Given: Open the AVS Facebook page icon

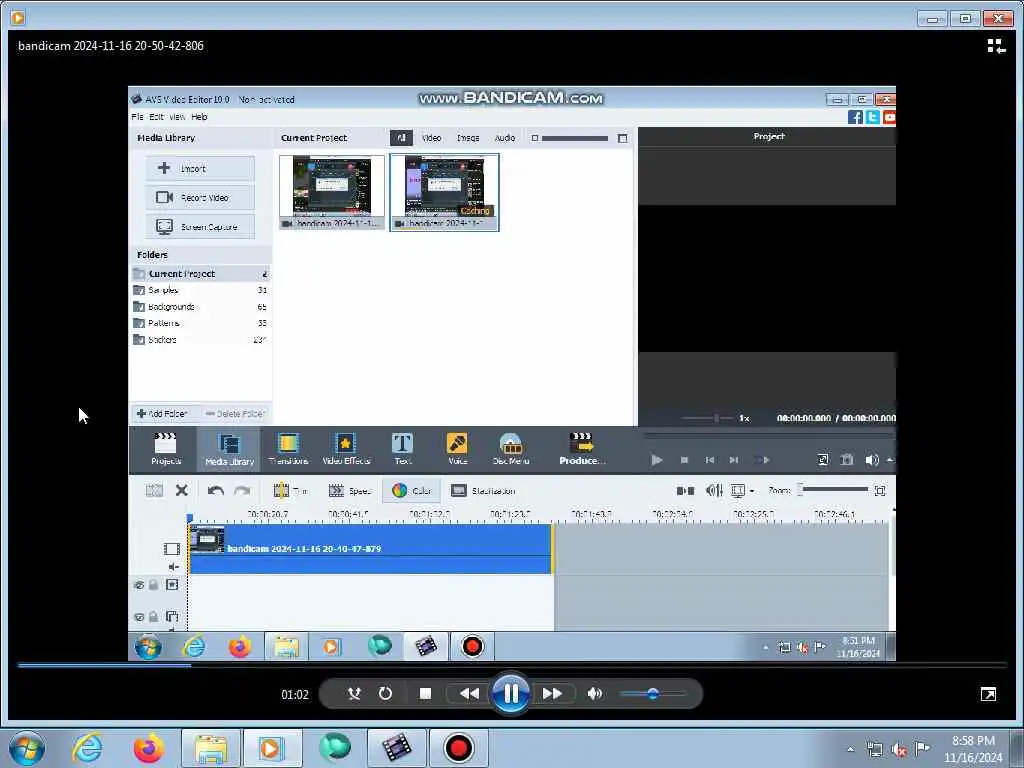Looking at the screenshot, I should [855, 117].
